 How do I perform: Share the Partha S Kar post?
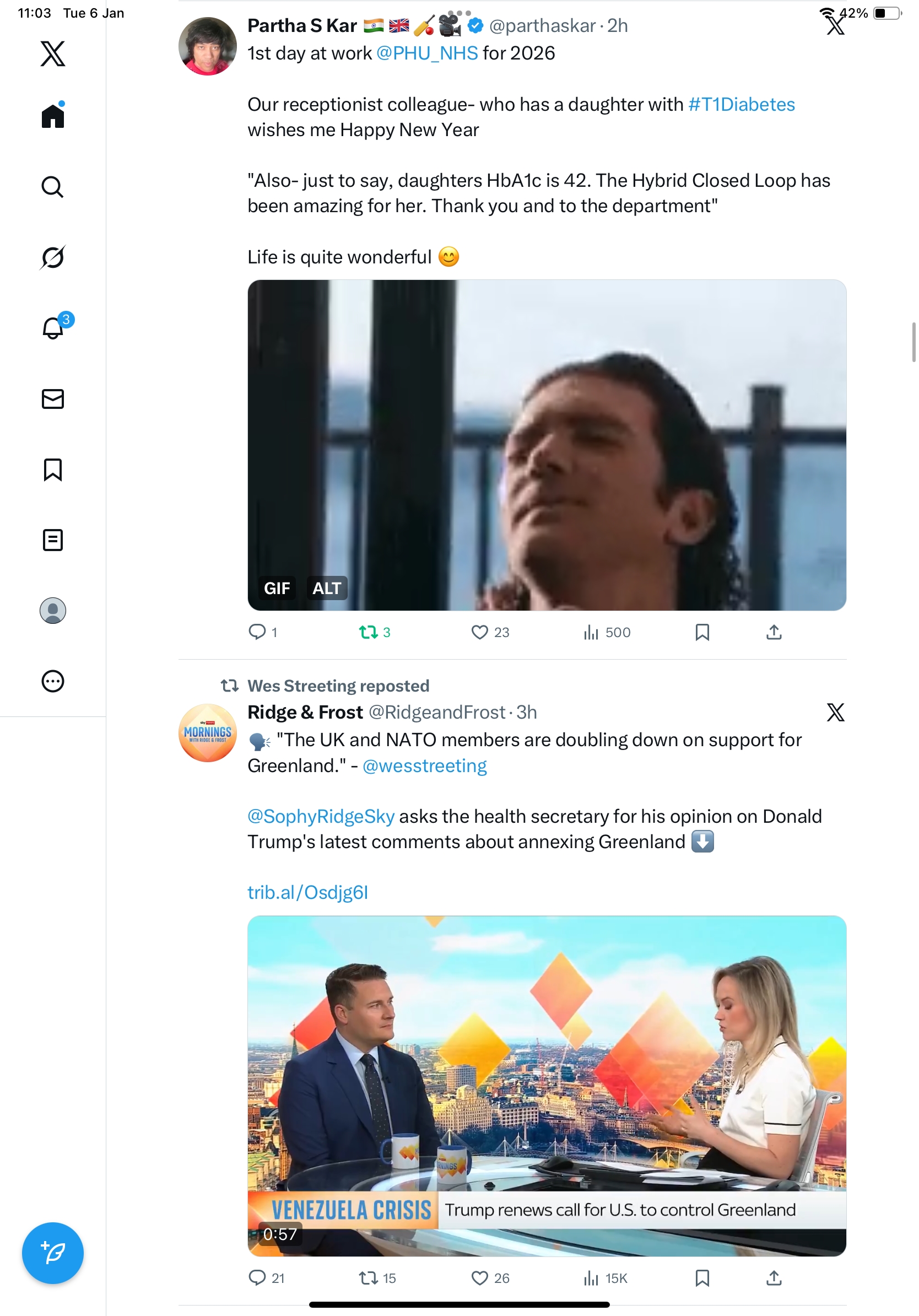tap(774, 632)
